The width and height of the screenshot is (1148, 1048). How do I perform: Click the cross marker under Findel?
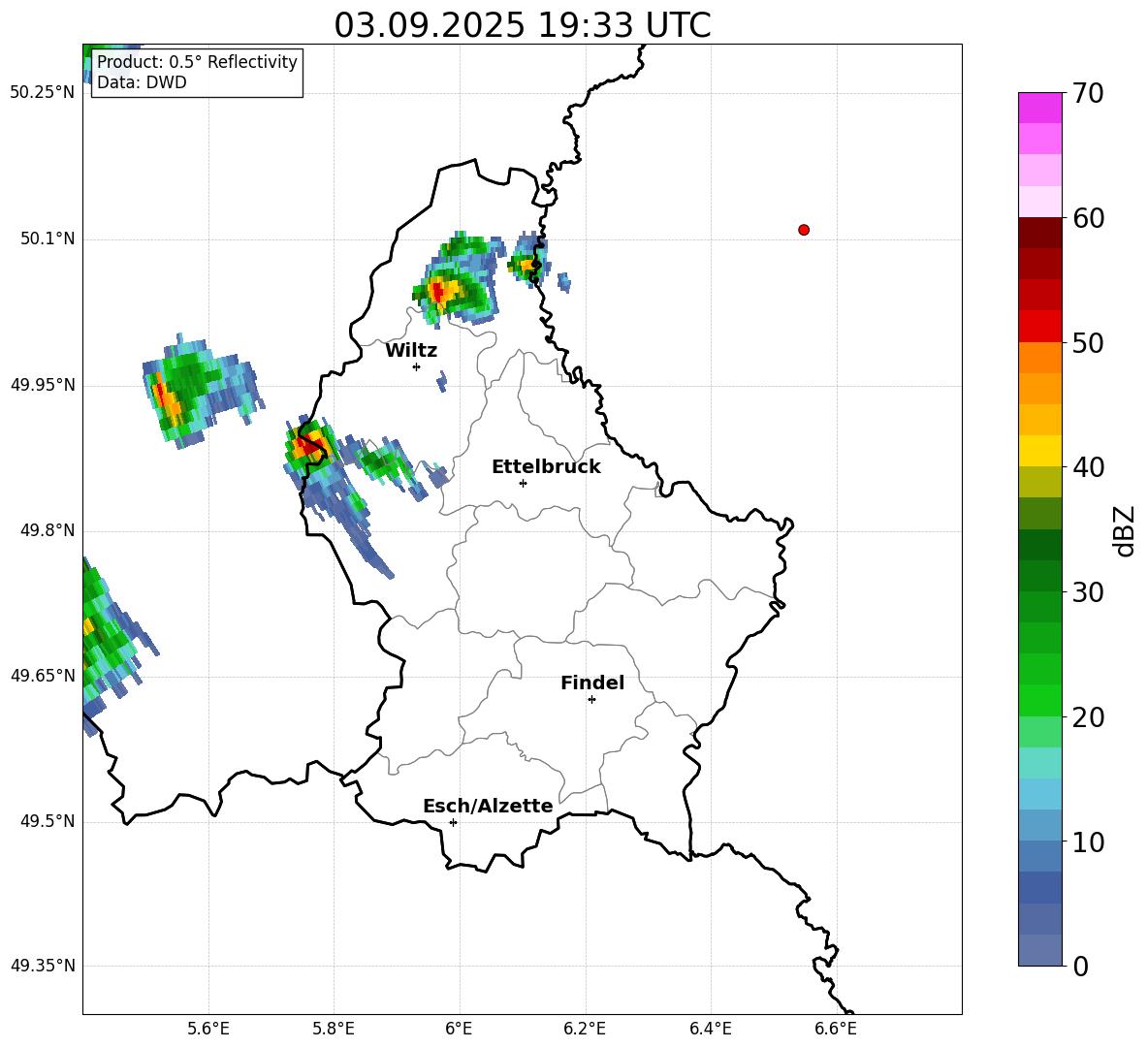tap(591, 700)
